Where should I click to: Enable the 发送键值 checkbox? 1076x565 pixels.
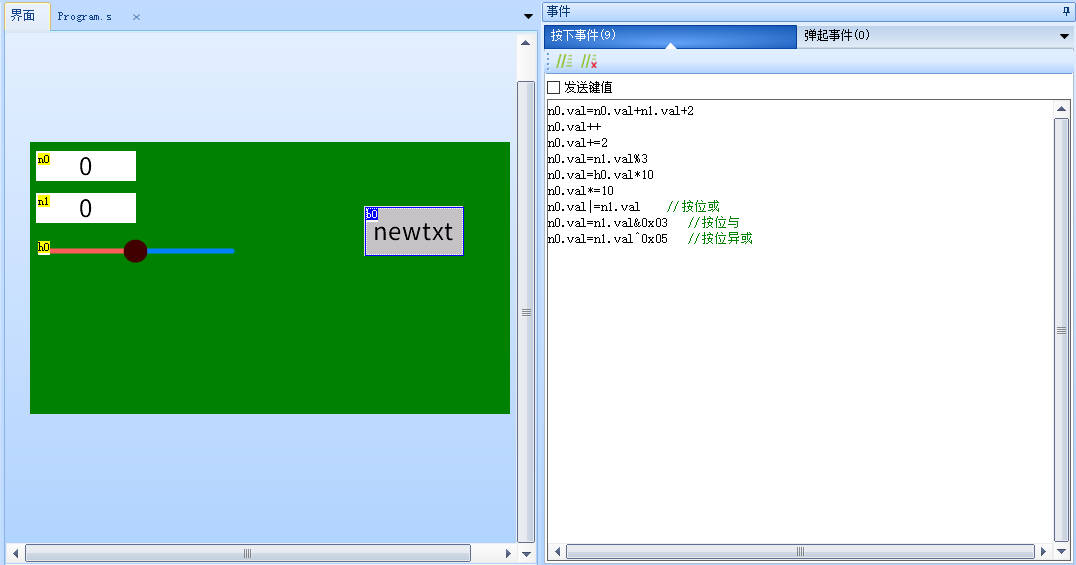[554, 88]
